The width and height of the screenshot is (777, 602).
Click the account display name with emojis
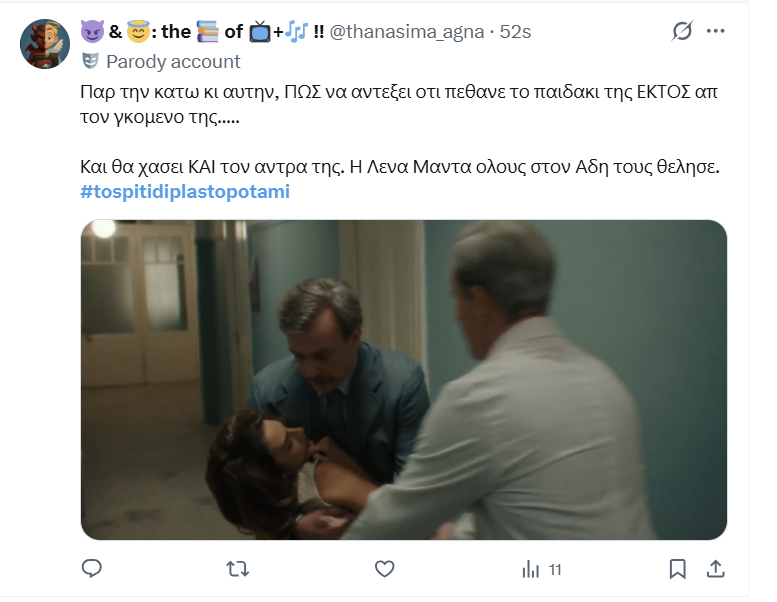coord(202,32)
